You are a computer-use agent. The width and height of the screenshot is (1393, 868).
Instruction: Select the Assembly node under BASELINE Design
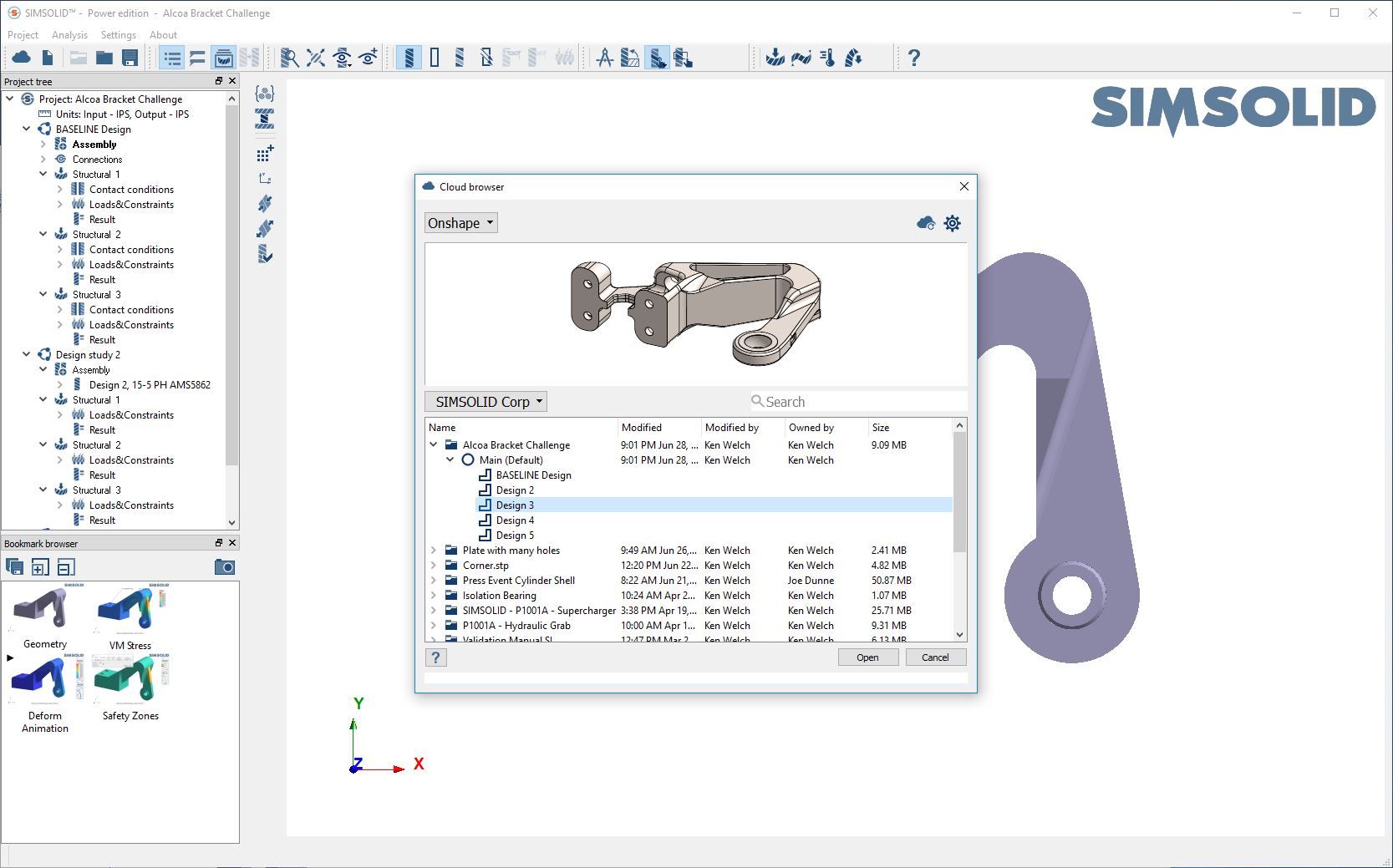(94, 145)
